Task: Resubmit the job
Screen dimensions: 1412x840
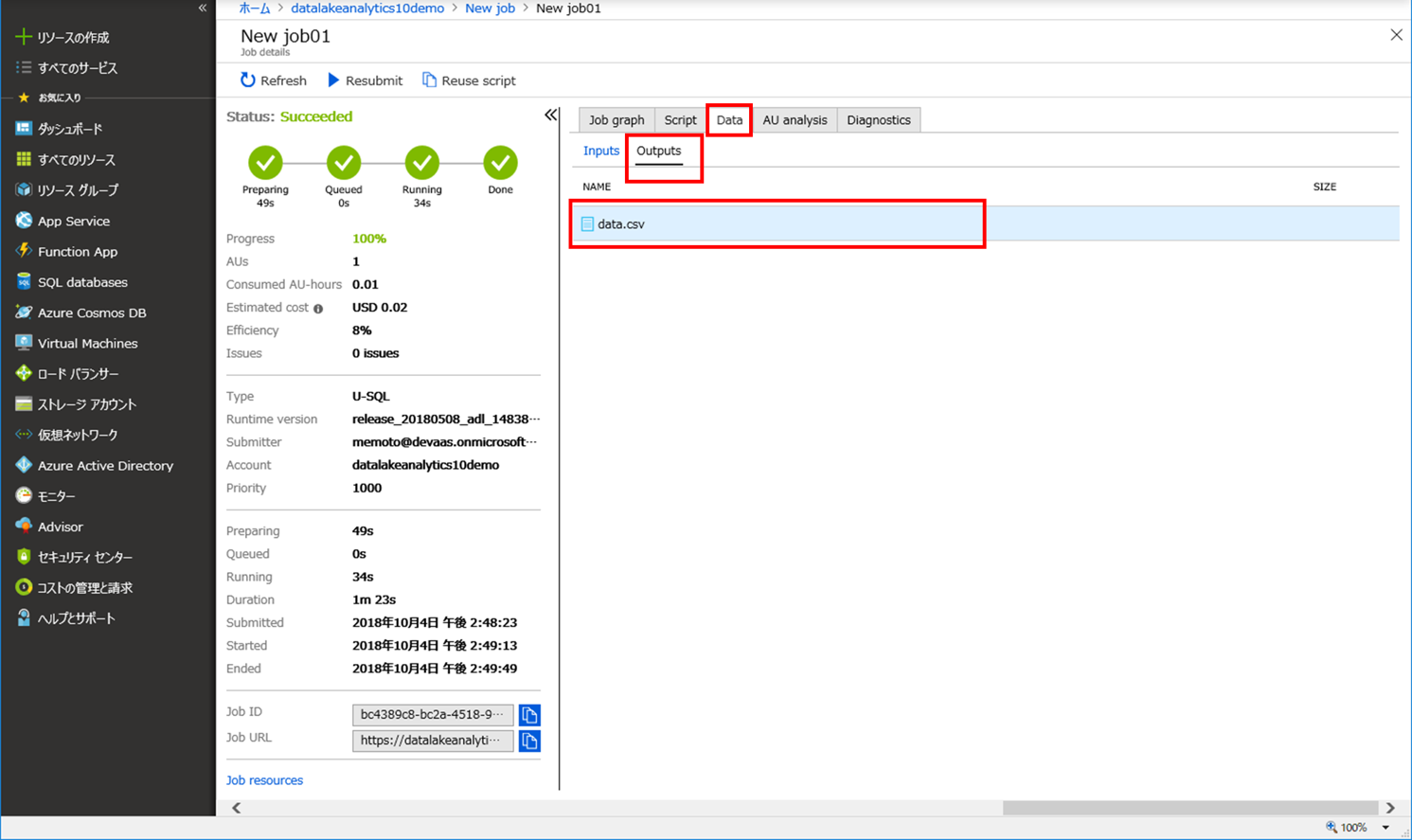Action: tap(366, 80)
